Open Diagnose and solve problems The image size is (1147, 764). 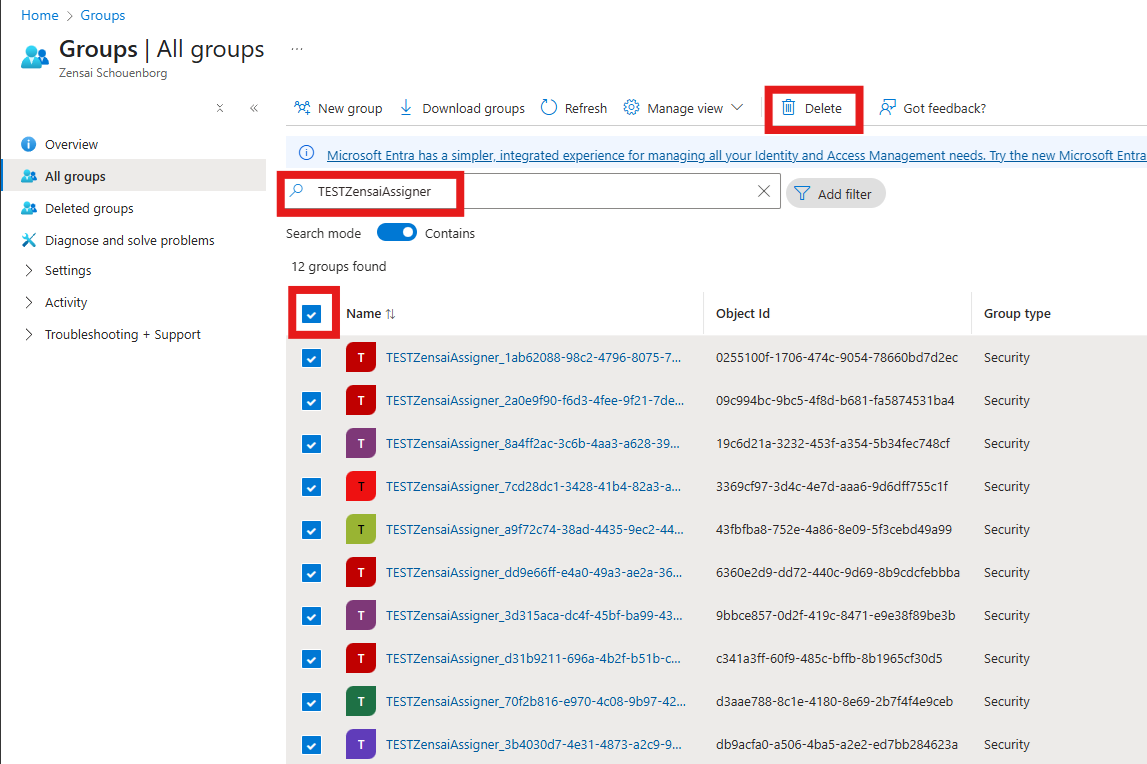129,240
